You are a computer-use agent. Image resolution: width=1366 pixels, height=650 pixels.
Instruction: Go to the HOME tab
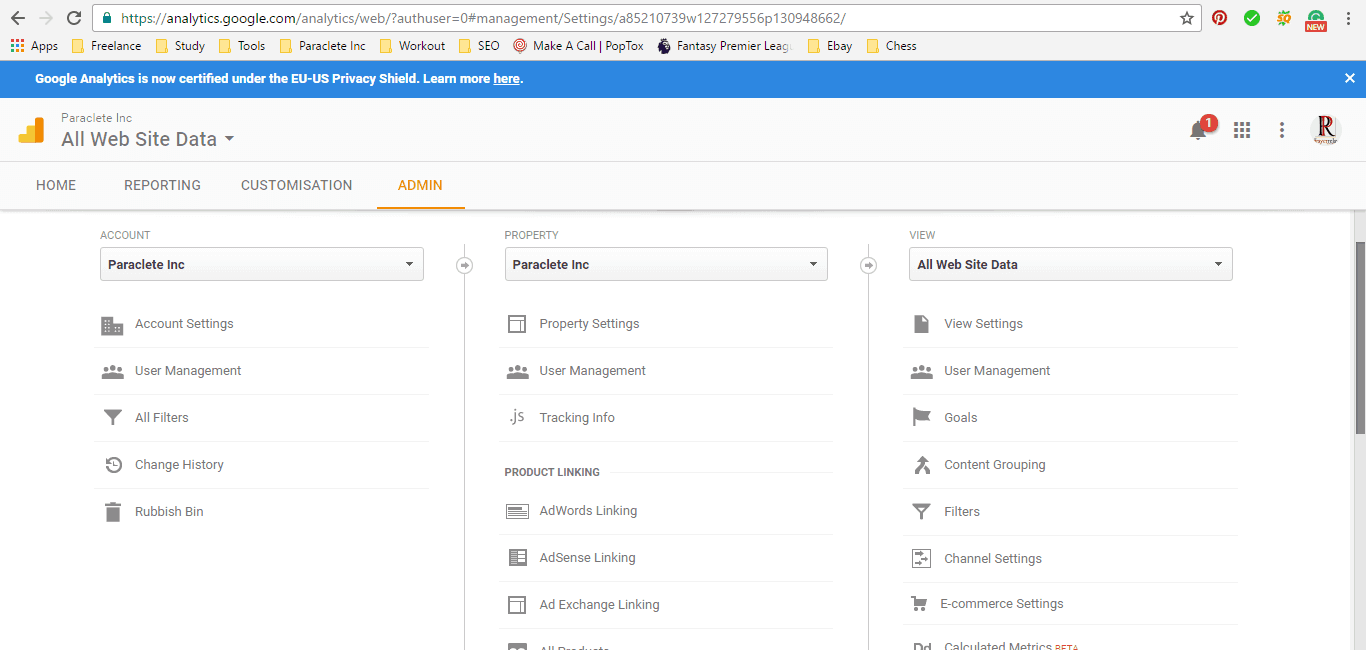(x=56, y=185)
